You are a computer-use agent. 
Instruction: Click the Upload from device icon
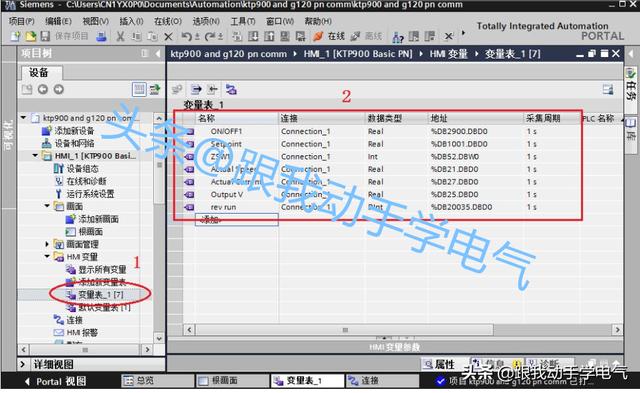269,36
